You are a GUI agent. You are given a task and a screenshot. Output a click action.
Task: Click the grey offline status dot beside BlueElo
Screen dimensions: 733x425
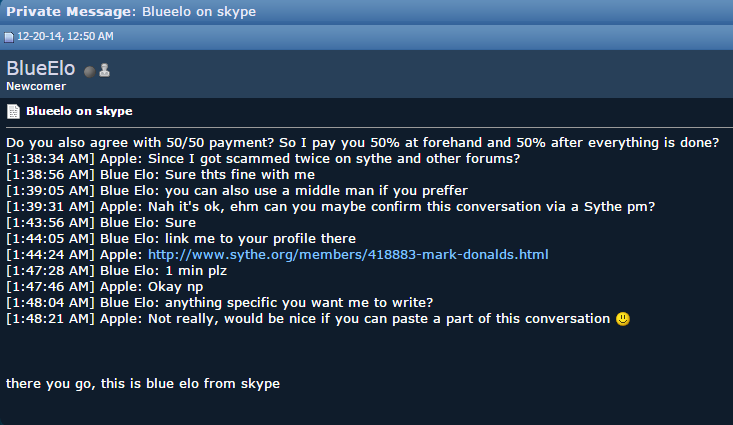[89, 72]
